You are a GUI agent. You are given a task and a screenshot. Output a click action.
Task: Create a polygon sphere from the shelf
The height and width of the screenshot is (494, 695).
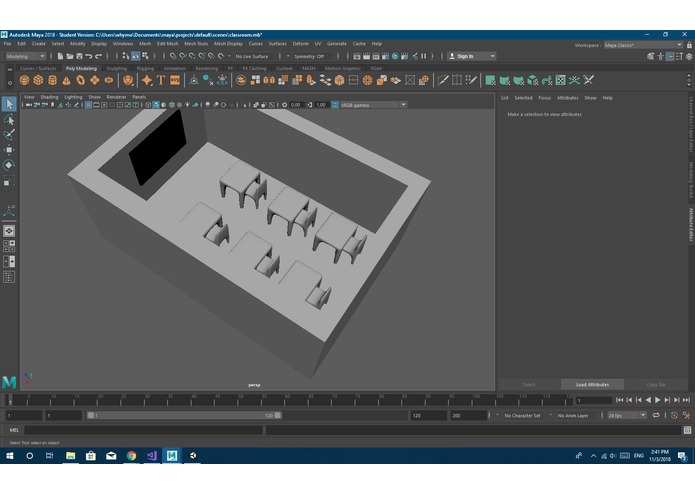click(x=24, y=80)
